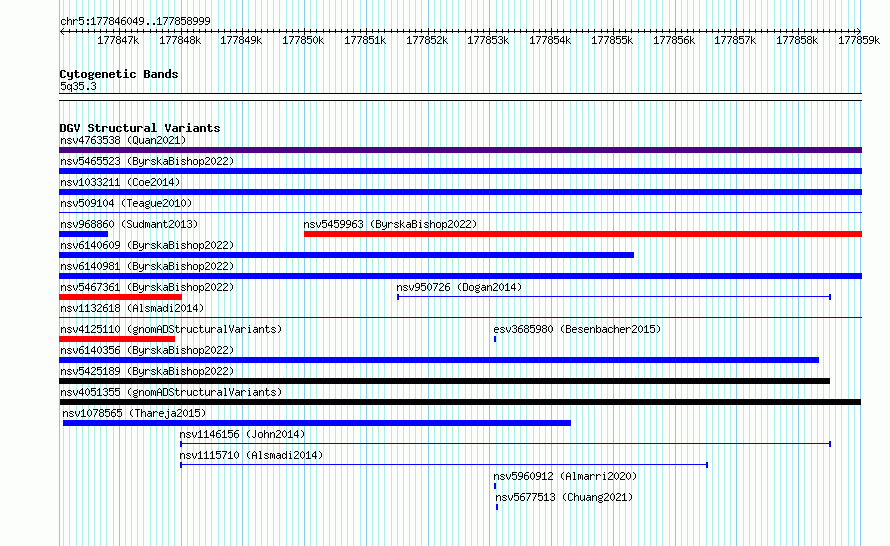The height and width of the screenshot is (546, 890).
Task: Select nsv509104 (Teague2010) label
Action: [x=126, y=203]
